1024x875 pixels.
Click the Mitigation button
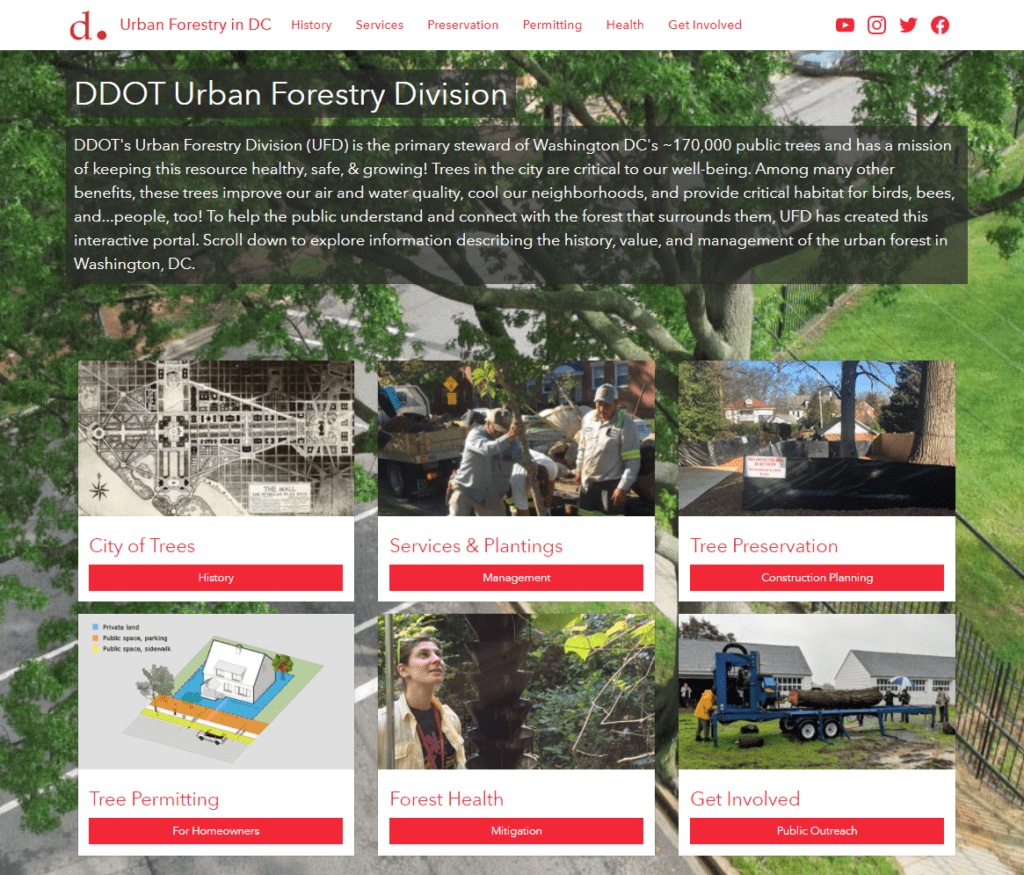point(517,831)
